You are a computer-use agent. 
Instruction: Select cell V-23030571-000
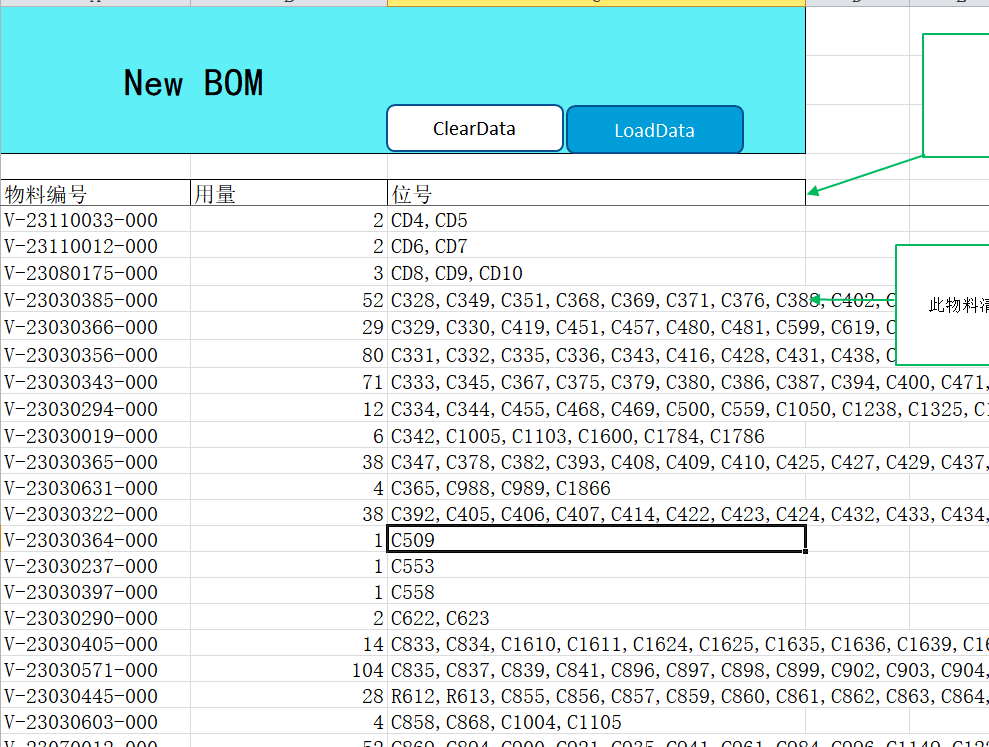coord(95,669)
